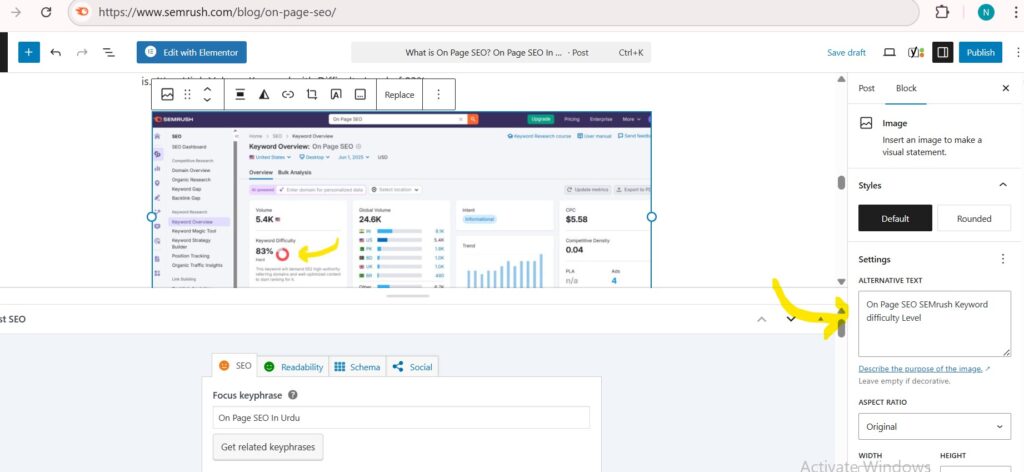The width and height of the screenshot is (1024, 472).
Task: Click Replace in block toolbar
Action: pos(399,95)
